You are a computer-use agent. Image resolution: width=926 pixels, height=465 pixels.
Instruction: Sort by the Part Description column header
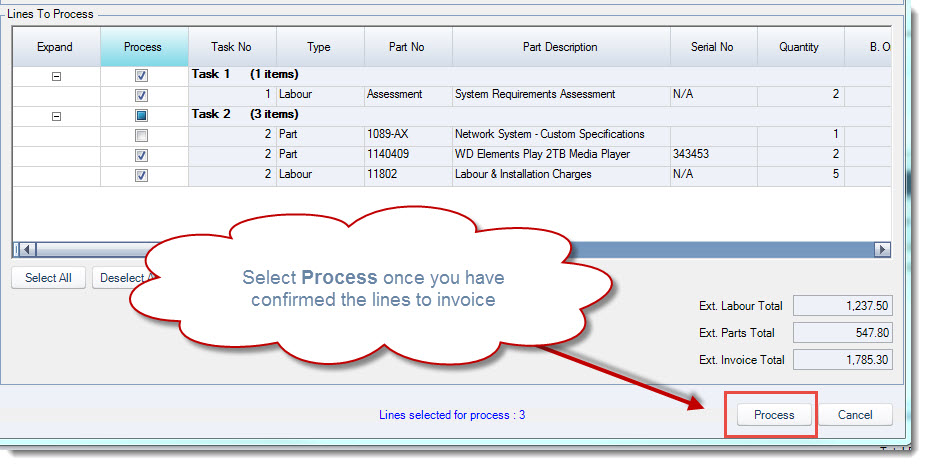[561, 47]
